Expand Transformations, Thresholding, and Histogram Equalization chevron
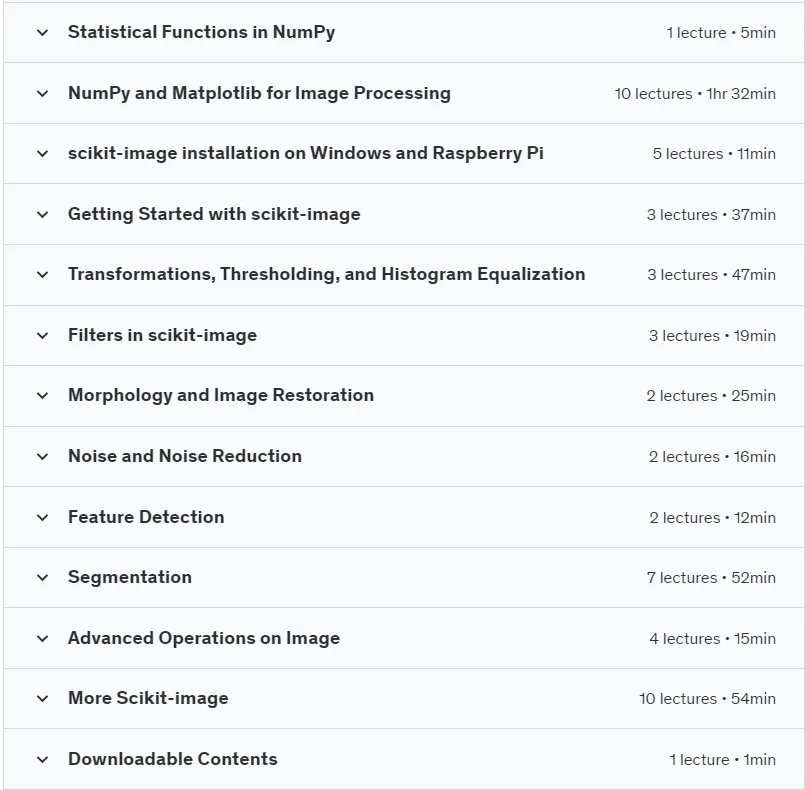 click(x=43, y=275)
